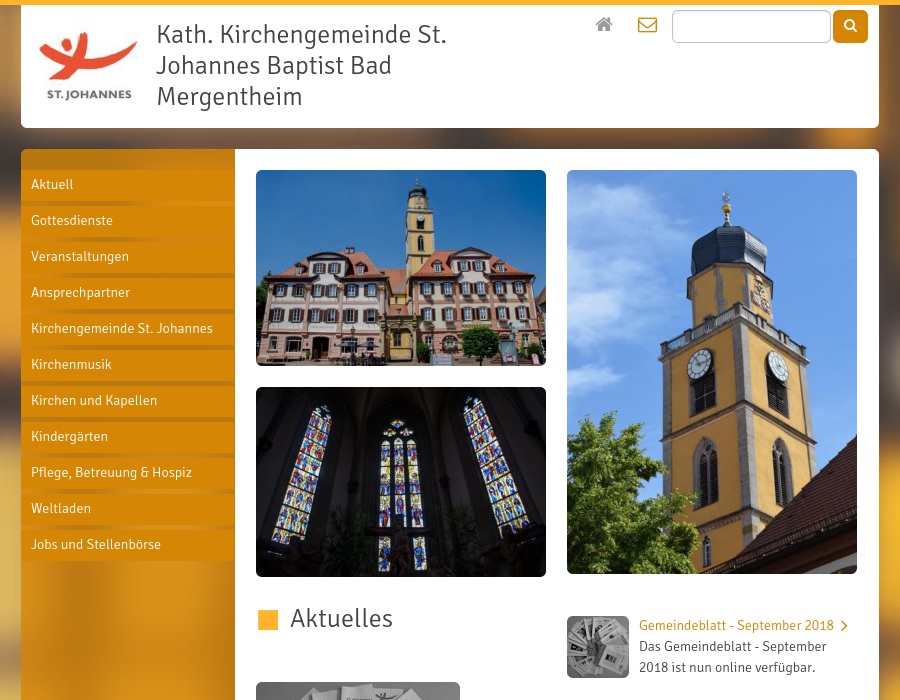Viewport: 900px width, 700px height.
Task: Click the church tower photo
Action: tap(712, 371)
